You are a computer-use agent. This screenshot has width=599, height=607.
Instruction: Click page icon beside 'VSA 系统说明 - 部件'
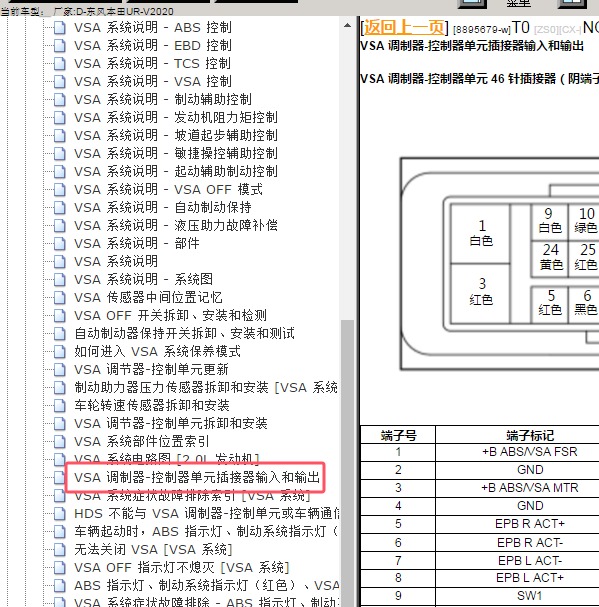(x=60, y=244)
